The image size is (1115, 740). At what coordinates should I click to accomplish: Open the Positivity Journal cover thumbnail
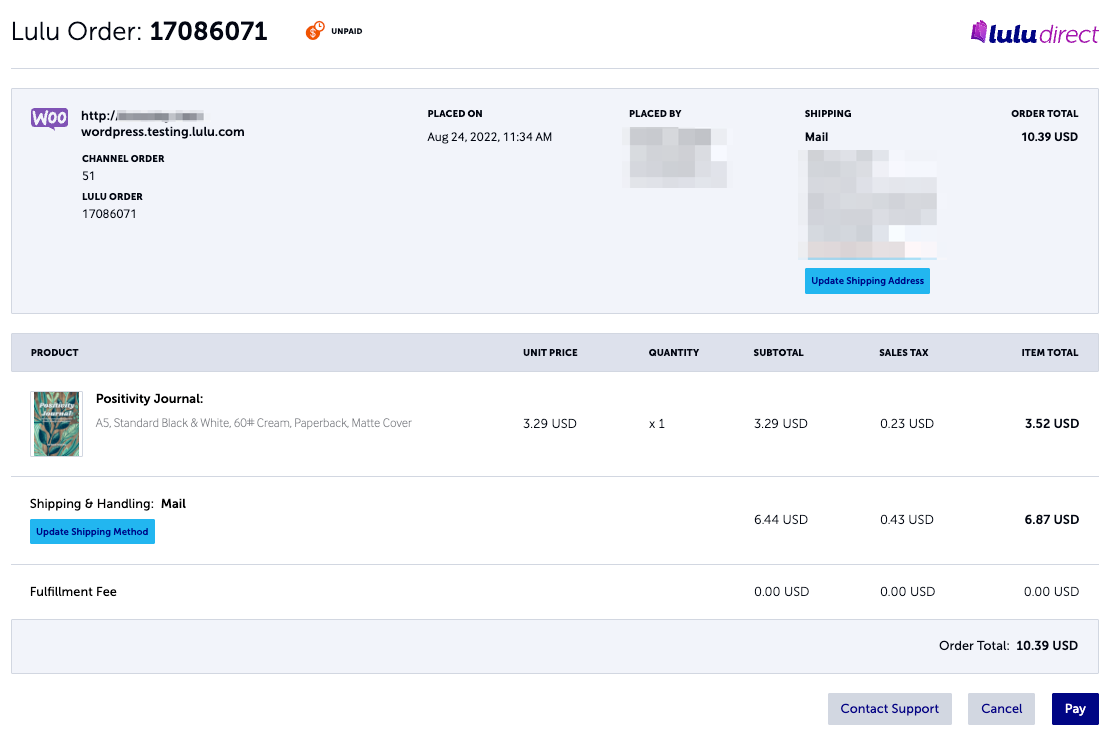[57, 424]
